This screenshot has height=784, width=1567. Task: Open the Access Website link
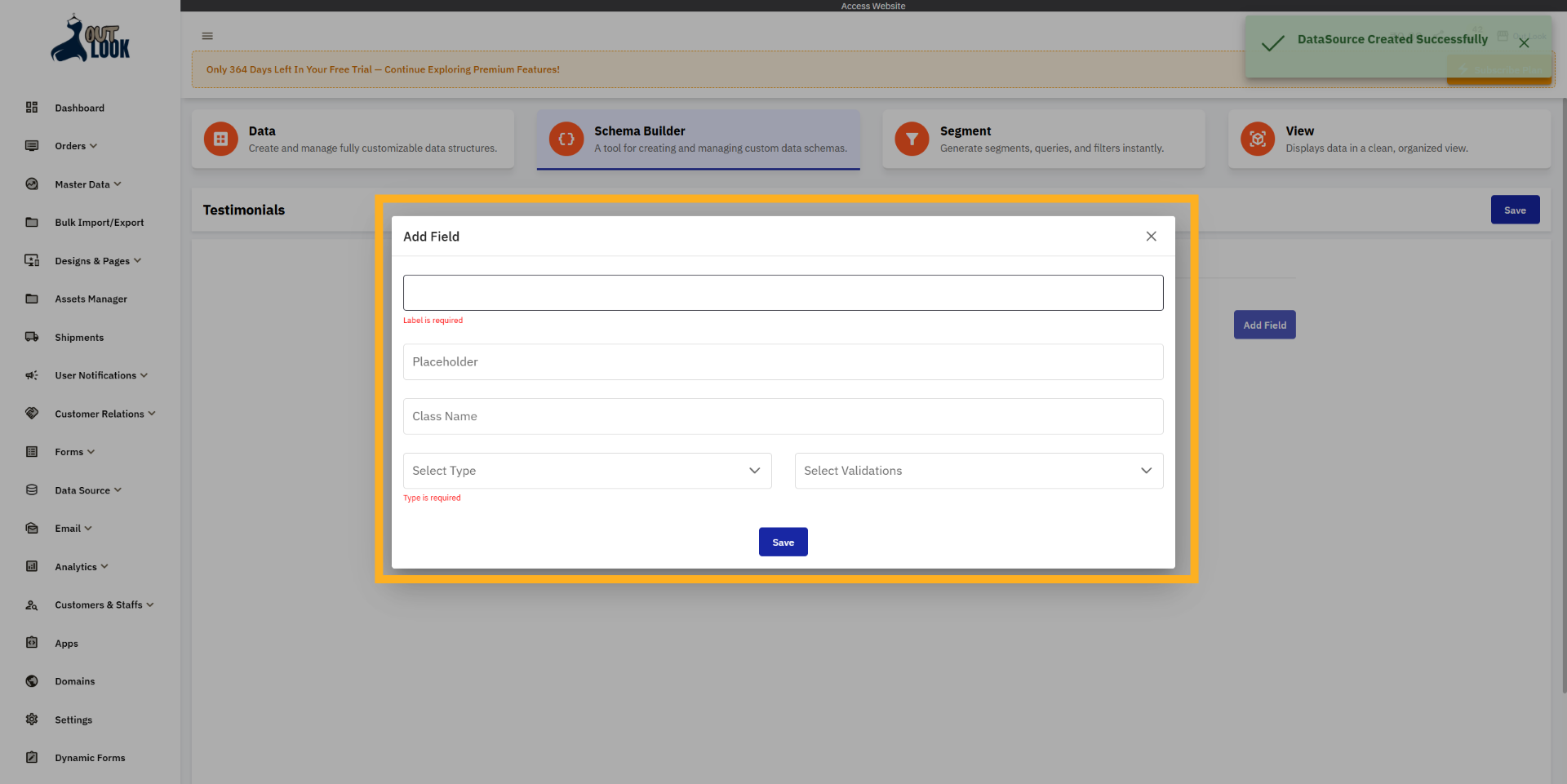pyautogui.click(x=873, y=6)
